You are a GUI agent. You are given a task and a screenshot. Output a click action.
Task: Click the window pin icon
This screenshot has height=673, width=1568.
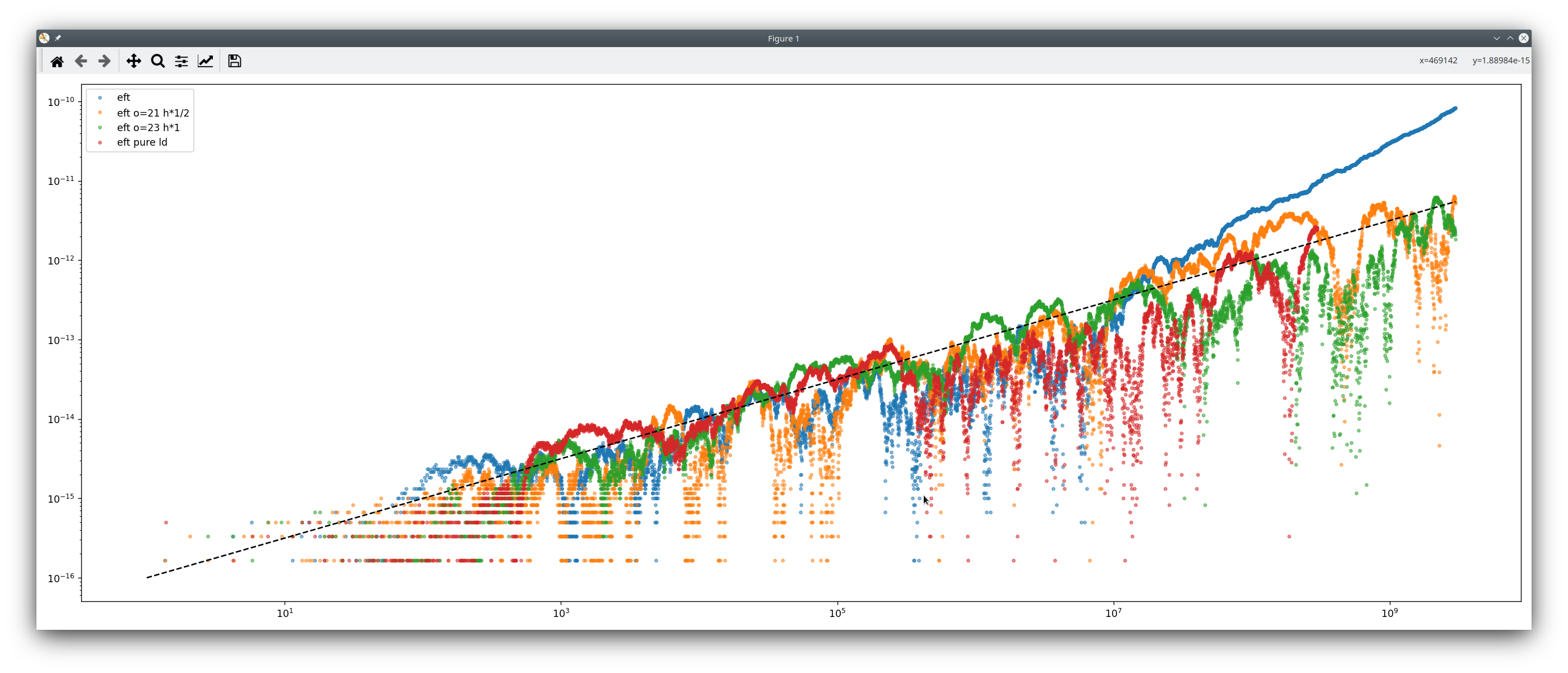[x=58, y=38]
